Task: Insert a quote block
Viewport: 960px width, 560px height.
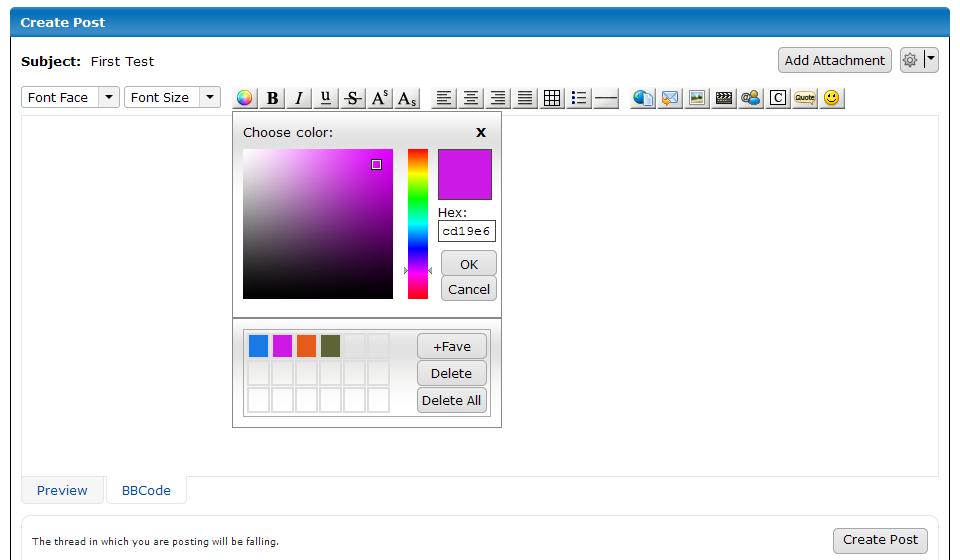Action: (x=805, y=98)
